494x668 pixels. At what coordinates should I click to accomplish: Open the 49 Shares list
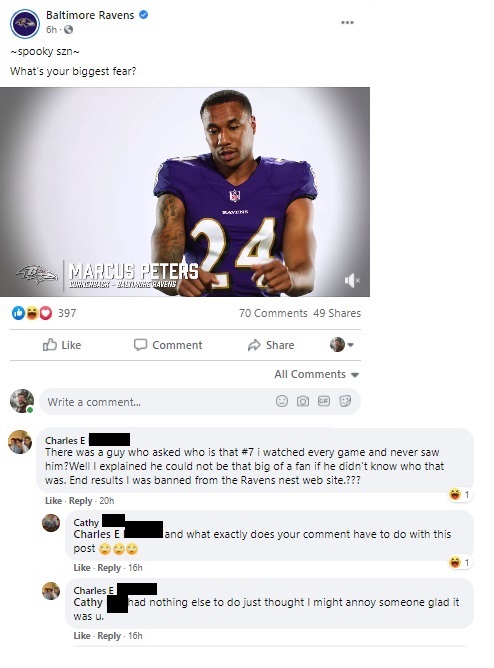point(337,313)
